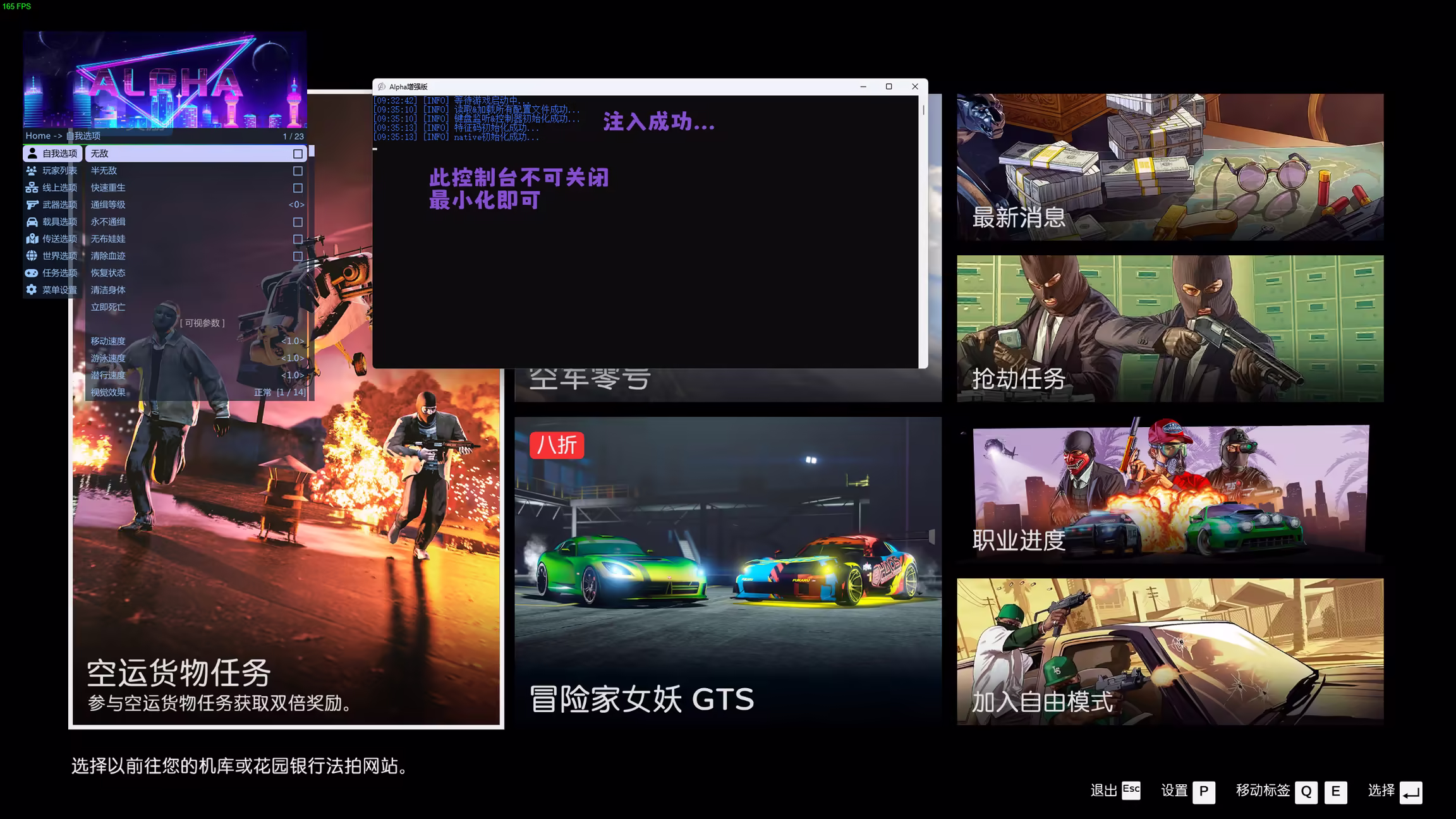
Task: Click the 退出 label in footer
Action: 1103,791
